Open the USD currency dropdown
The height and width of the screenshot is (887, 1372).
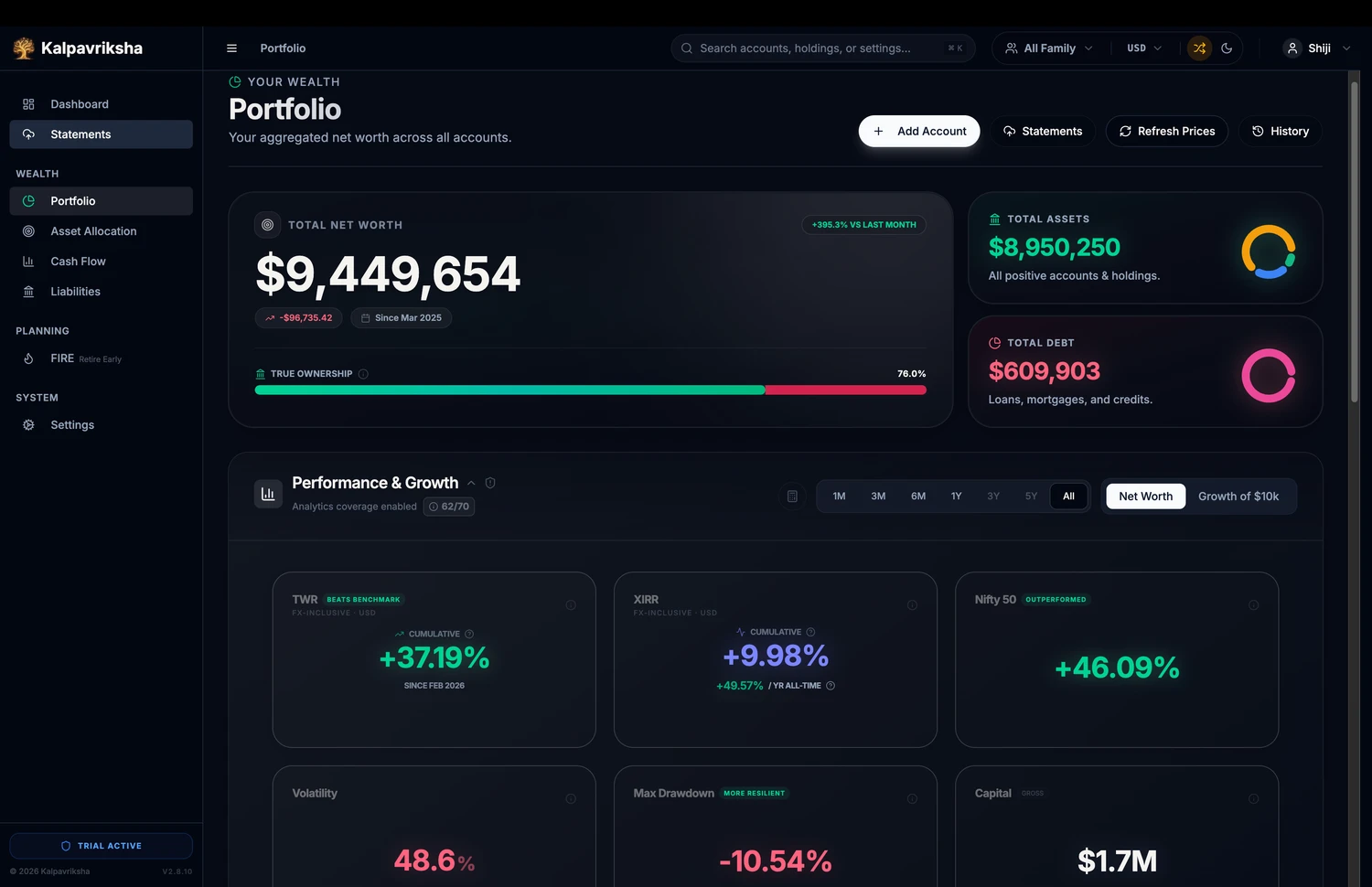[x=1144, y=48]
